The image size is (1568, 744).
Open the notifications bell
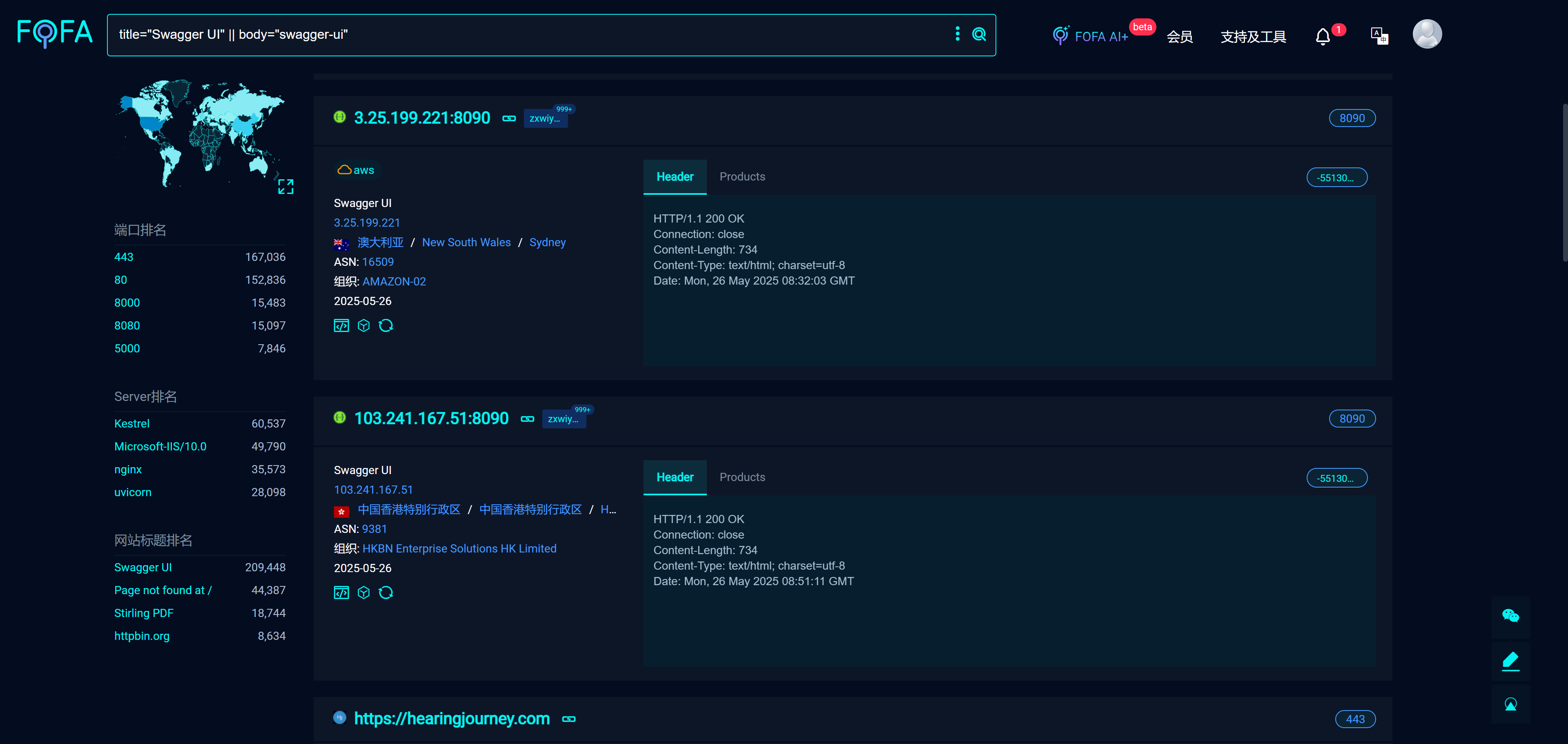pos(1323,36)
